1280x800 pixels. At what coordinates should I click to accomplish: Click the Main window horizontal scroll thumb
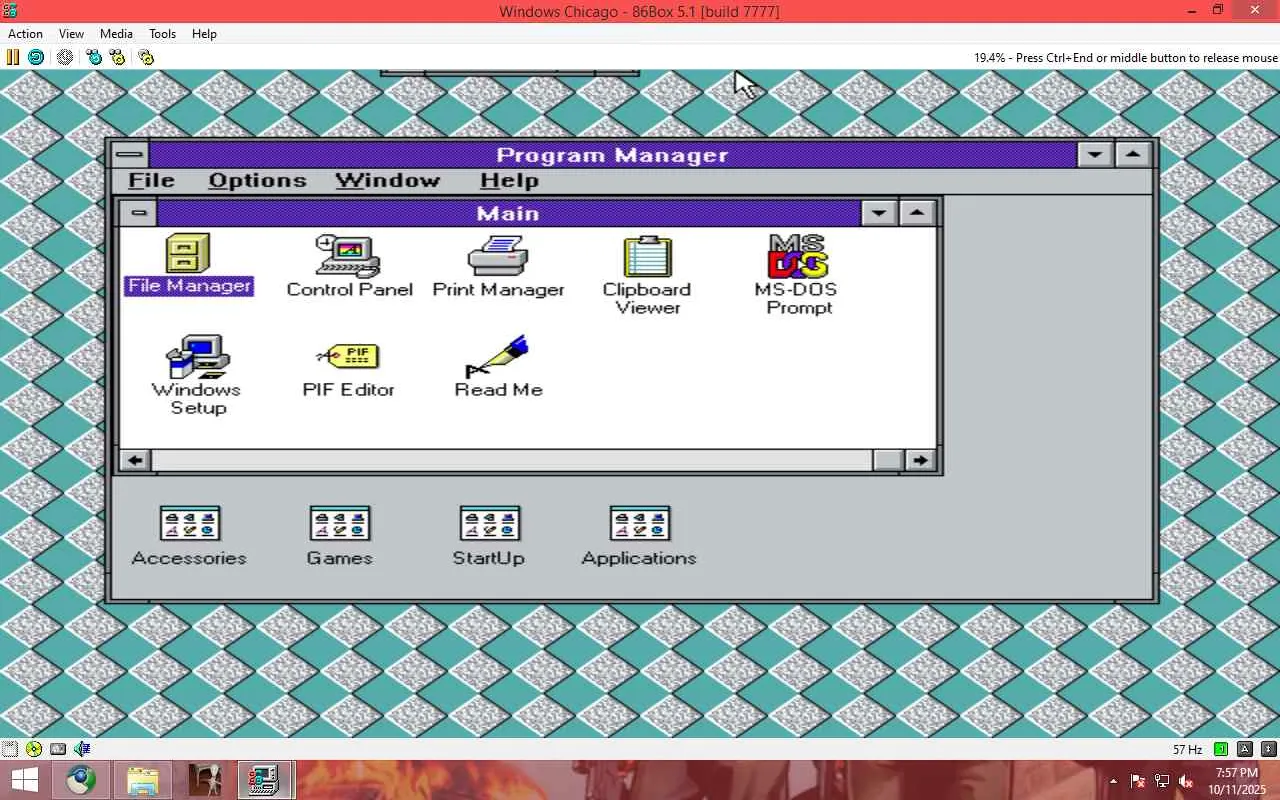[x=887, y=460]
